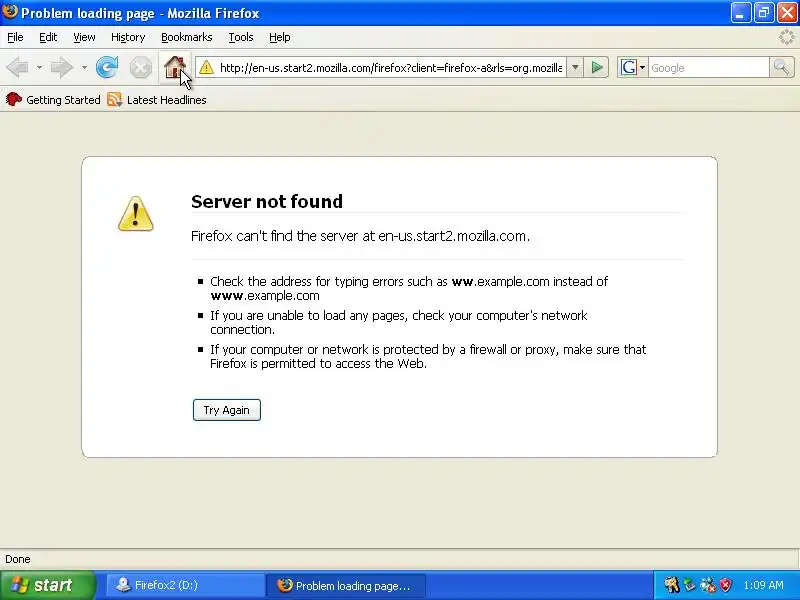Open the Getting Started bookmark
This screenshot has height=600, width=800.
(53, 100)
